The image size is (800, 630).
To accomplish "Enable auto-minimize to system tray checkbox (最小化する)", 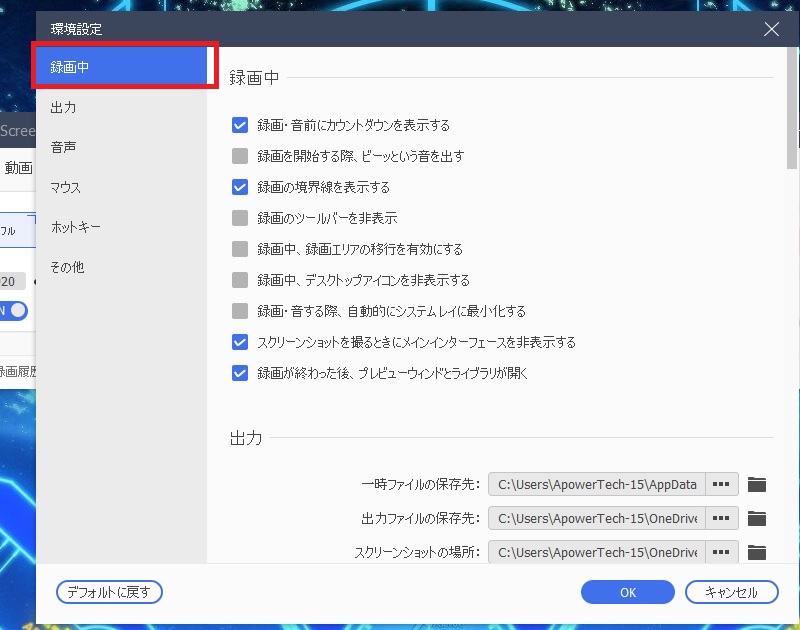I will [240, 311].
